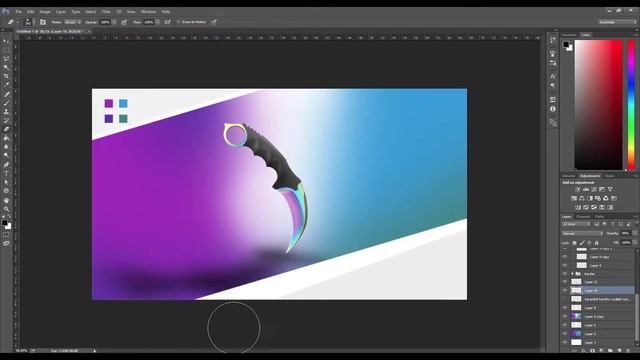Hide the bottom-most layer with white thumbnail
The width and height of the screenshot is (640, 360).
(x=565, y=342)
